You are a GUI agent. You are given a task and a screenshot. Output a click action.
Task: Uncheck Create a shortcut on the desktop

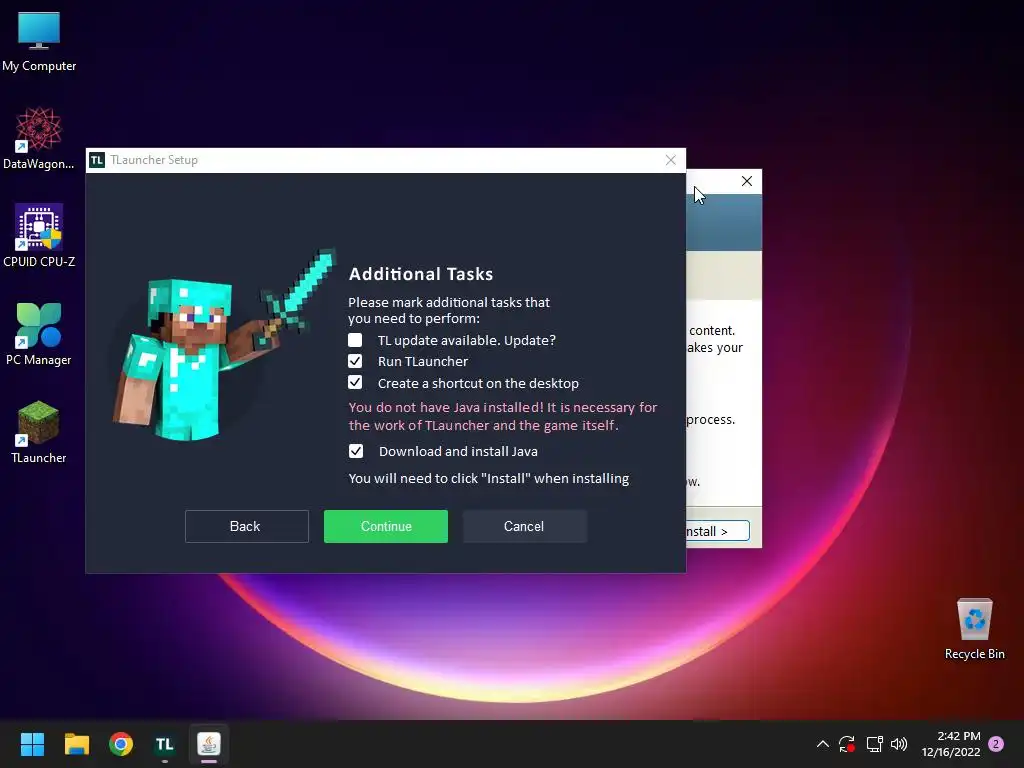[x=355, y=383]
